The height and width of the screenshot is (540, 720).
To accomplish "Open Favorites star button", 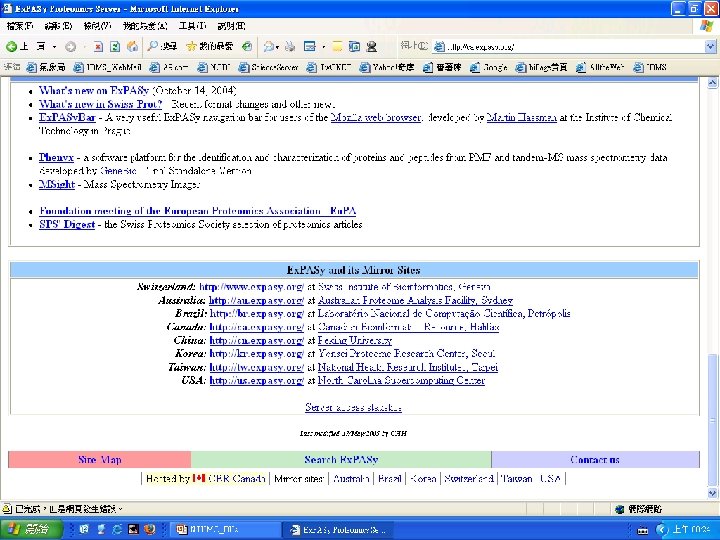I will tap(209, 46).
